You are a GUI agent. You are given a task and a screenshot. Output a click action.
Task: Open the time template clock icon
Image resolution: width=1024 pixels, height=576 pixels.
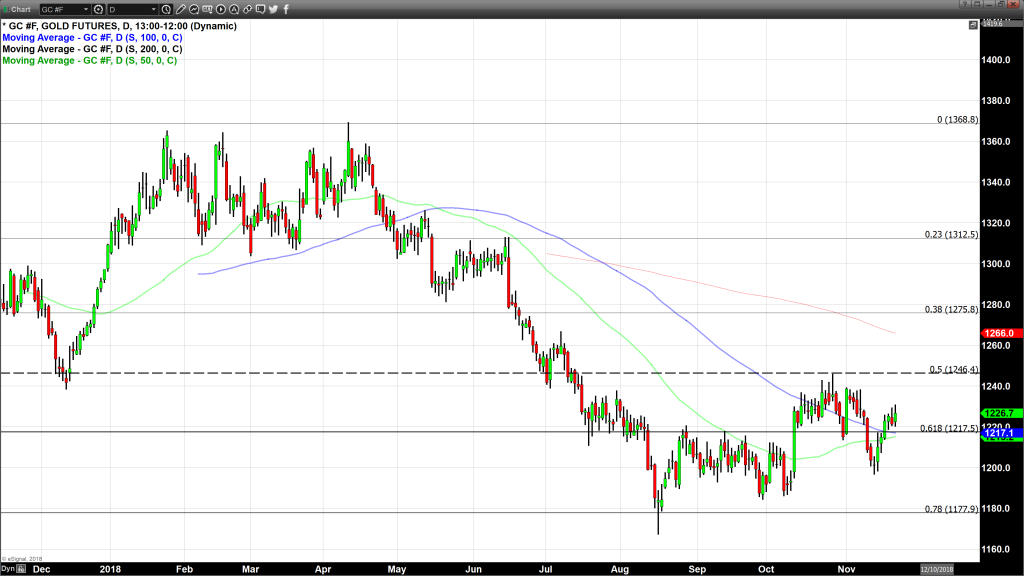166,9
